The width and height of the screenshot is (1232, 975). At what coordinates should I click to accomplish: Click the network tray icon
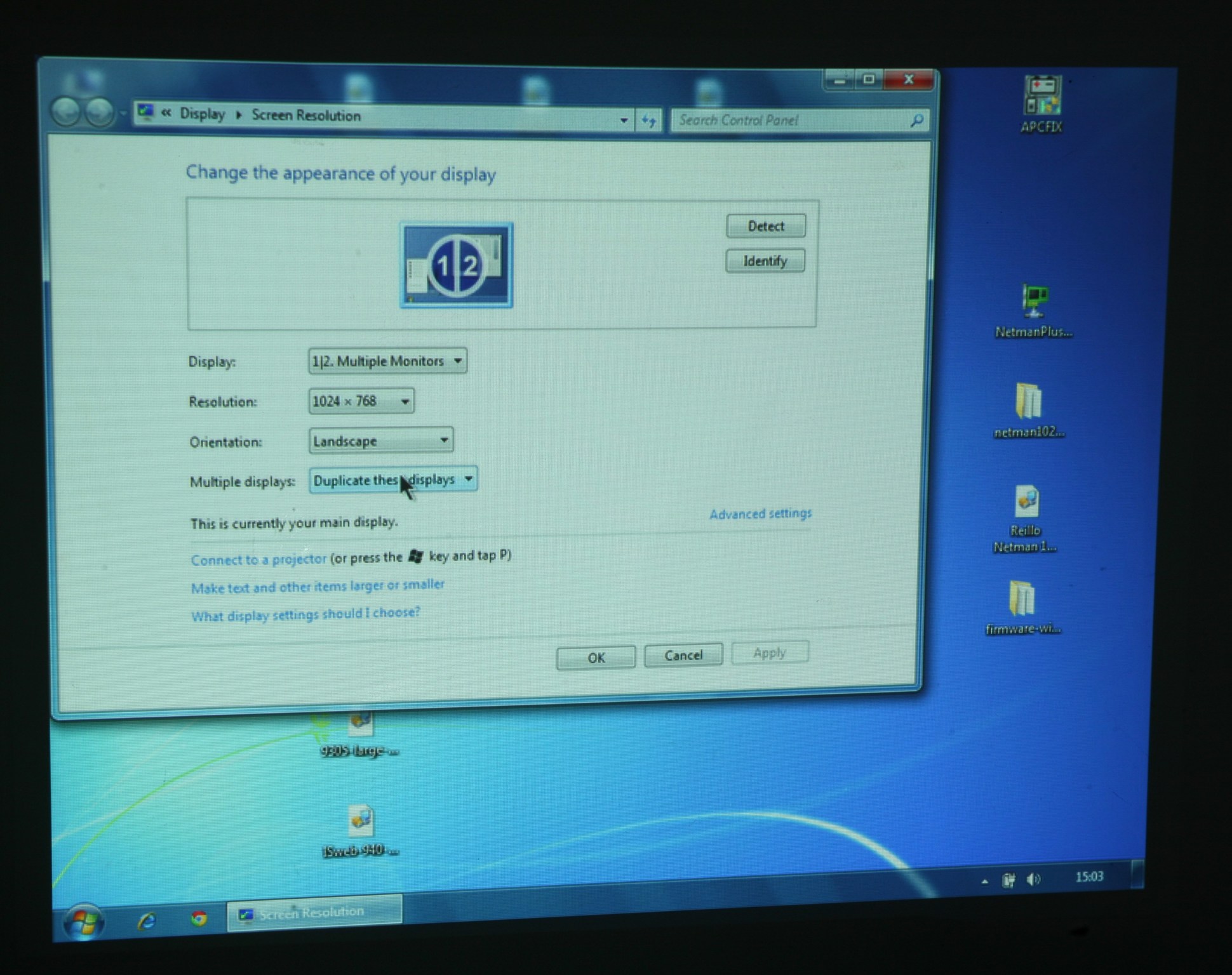[x=1008, y=880]
